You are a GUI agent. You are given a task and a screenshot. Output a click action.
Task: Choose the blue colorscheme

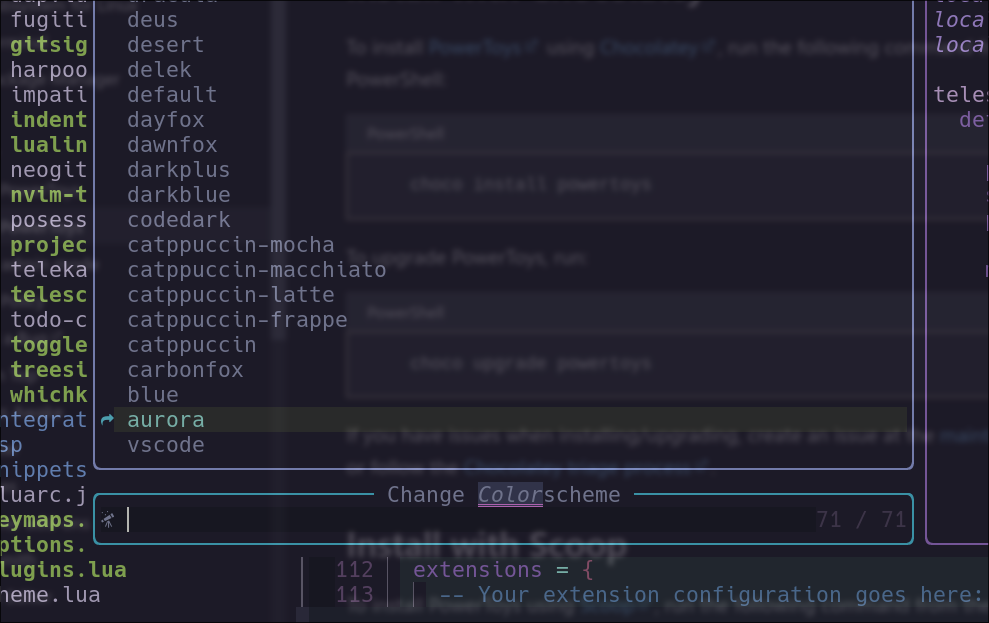[x=153, y=395]
